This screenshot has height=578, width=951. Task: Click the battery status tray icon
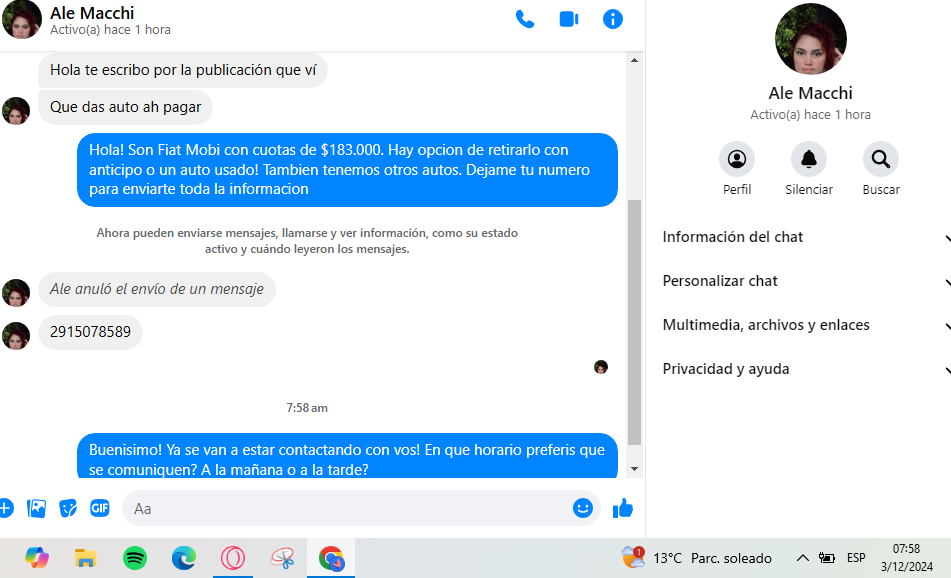click(x=826, y=558)
